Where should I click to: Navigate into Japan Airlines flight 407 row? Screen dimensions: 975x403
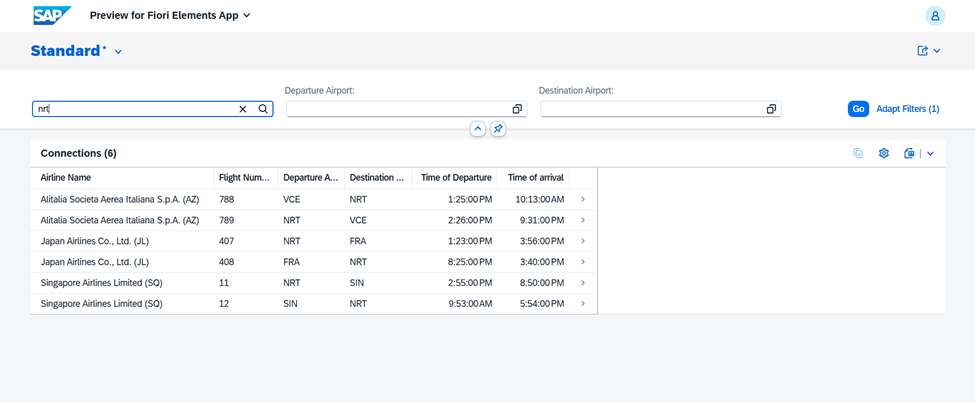tap(583, 241)
